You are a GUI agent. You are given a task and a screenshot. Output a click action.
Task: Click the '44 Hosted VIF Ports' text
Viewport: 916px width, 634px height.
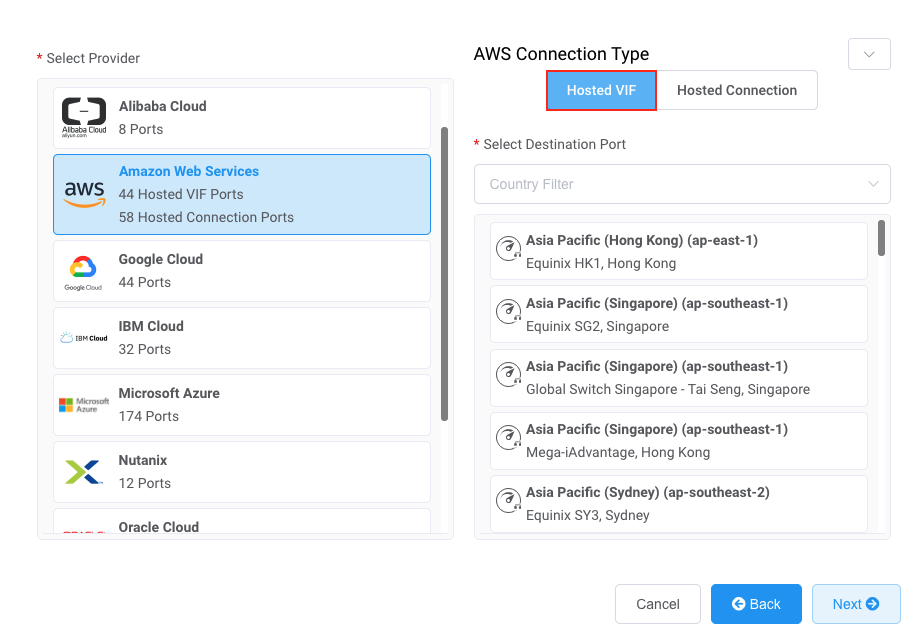181,194
